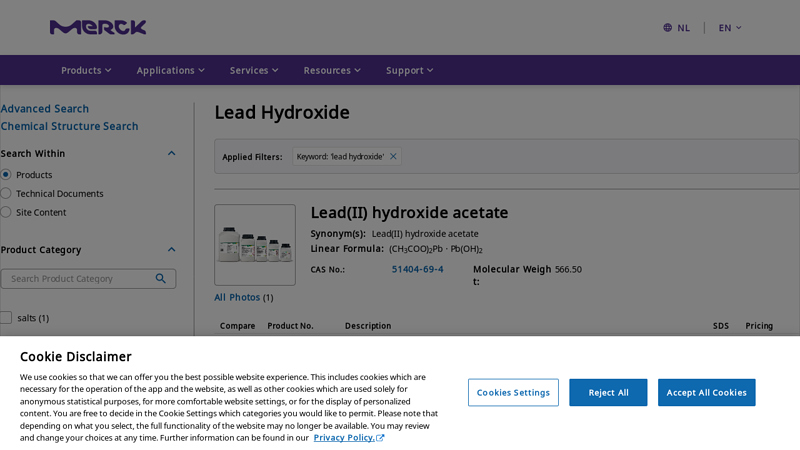Open Chemical Structure Search link
800x450 pixels.
(69, 126)
